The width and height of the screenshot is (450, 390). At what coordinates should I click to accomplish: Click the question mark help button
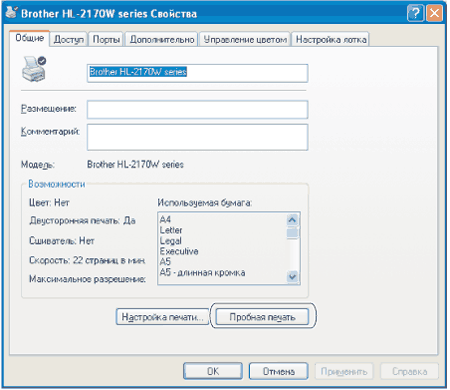point(415,14)
